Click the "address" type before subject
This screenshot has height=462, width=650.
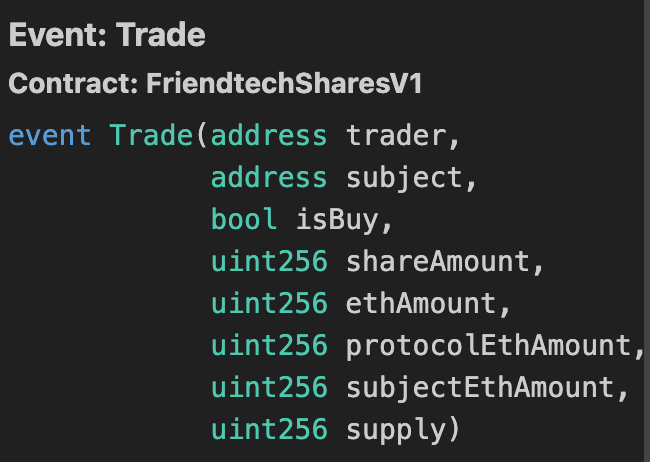269,178
